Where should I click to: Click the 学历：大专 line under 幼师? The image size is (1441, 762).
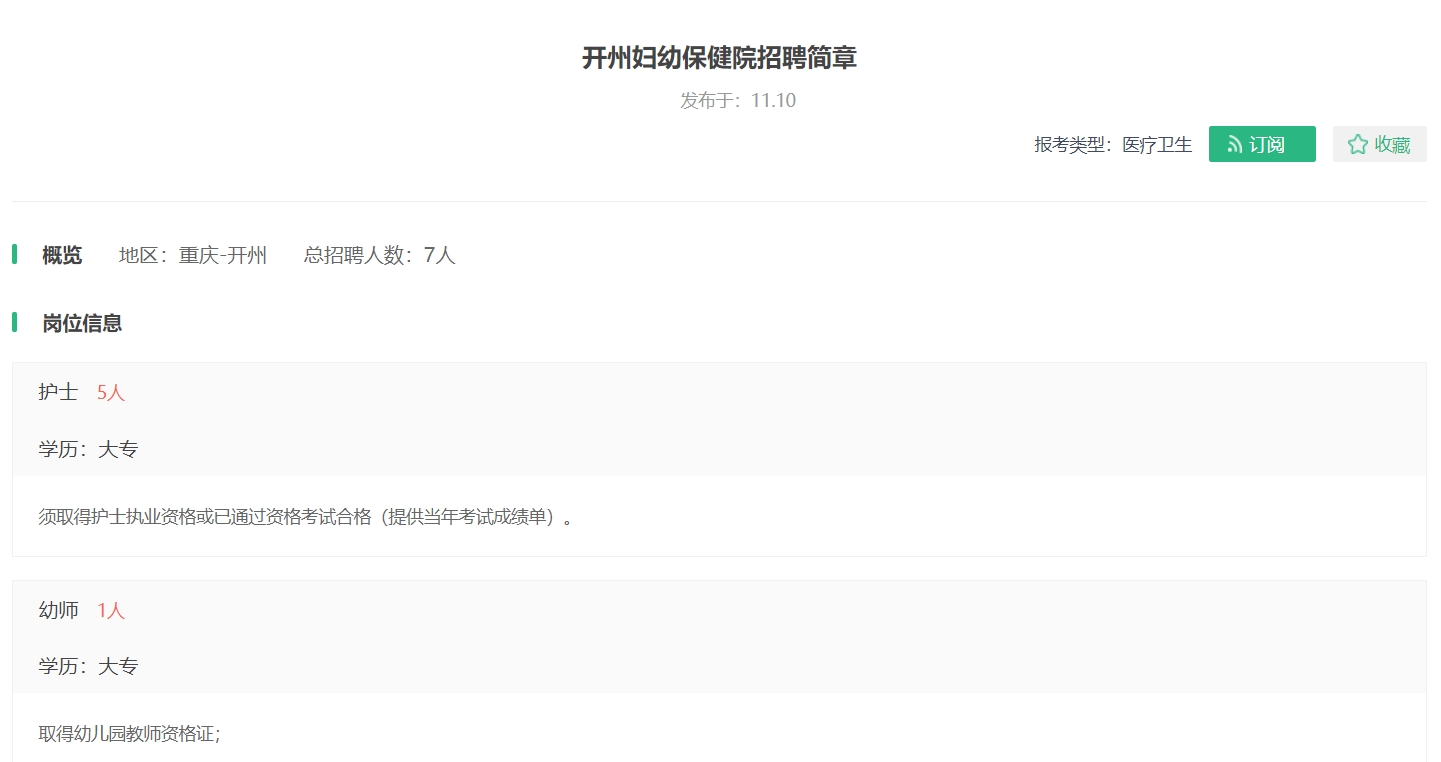88,667
